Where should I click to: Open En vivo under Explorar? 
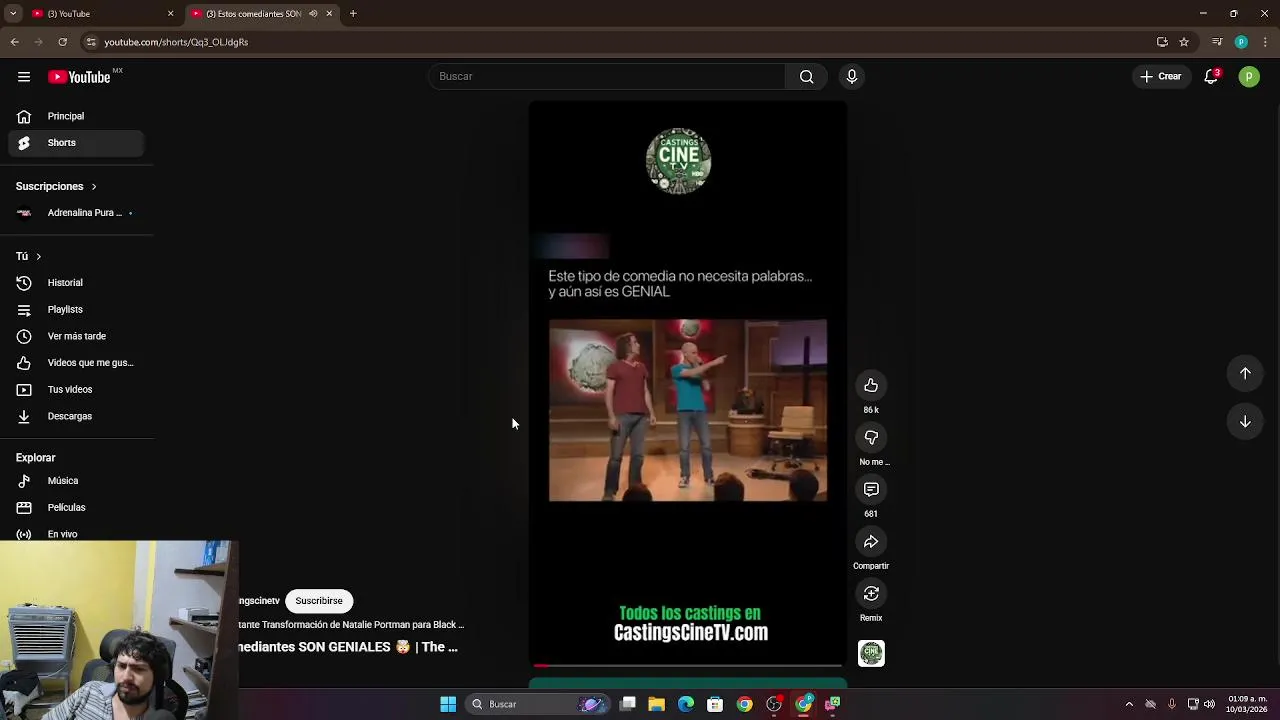[x=76, y=534]
